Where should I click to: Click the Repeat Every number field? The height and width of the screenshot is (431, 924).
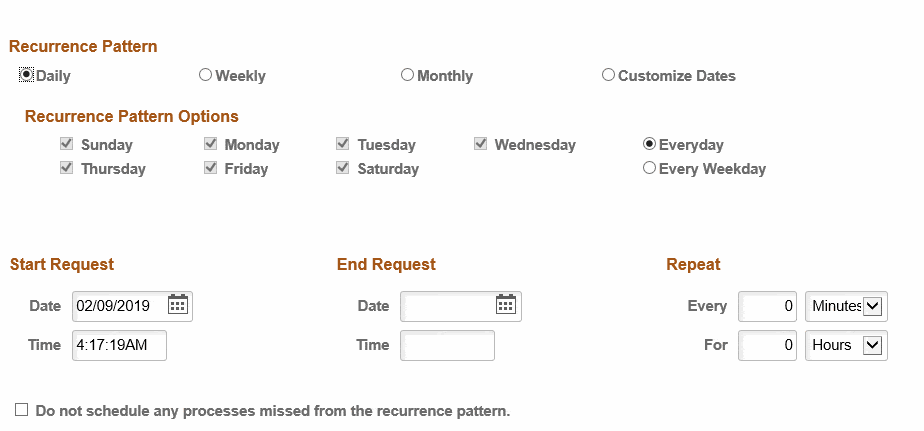pos(767,306)
